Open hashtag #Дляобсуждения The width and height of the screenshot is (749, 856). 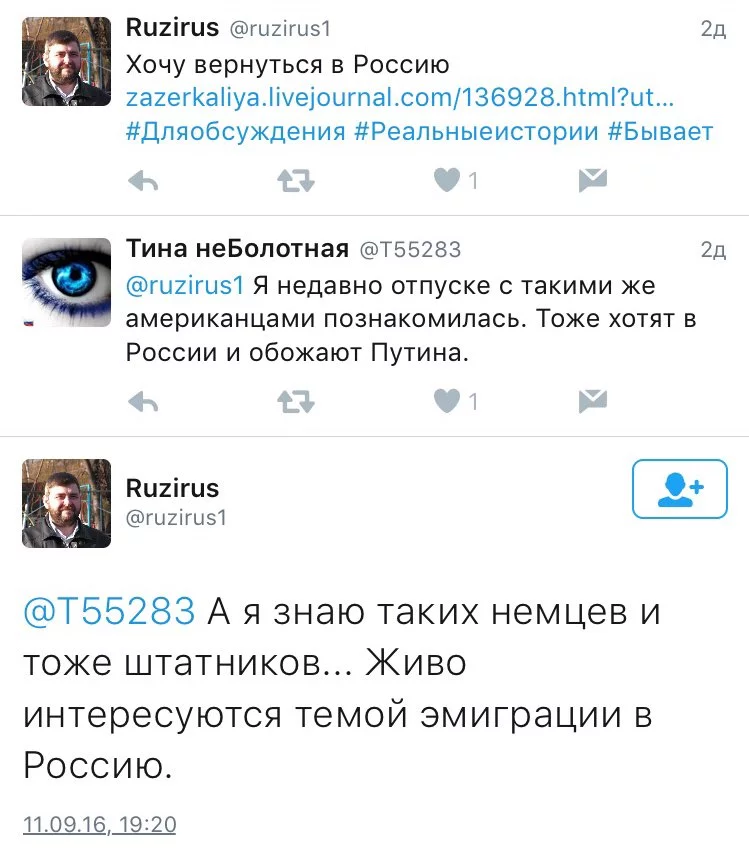(236, 132)
